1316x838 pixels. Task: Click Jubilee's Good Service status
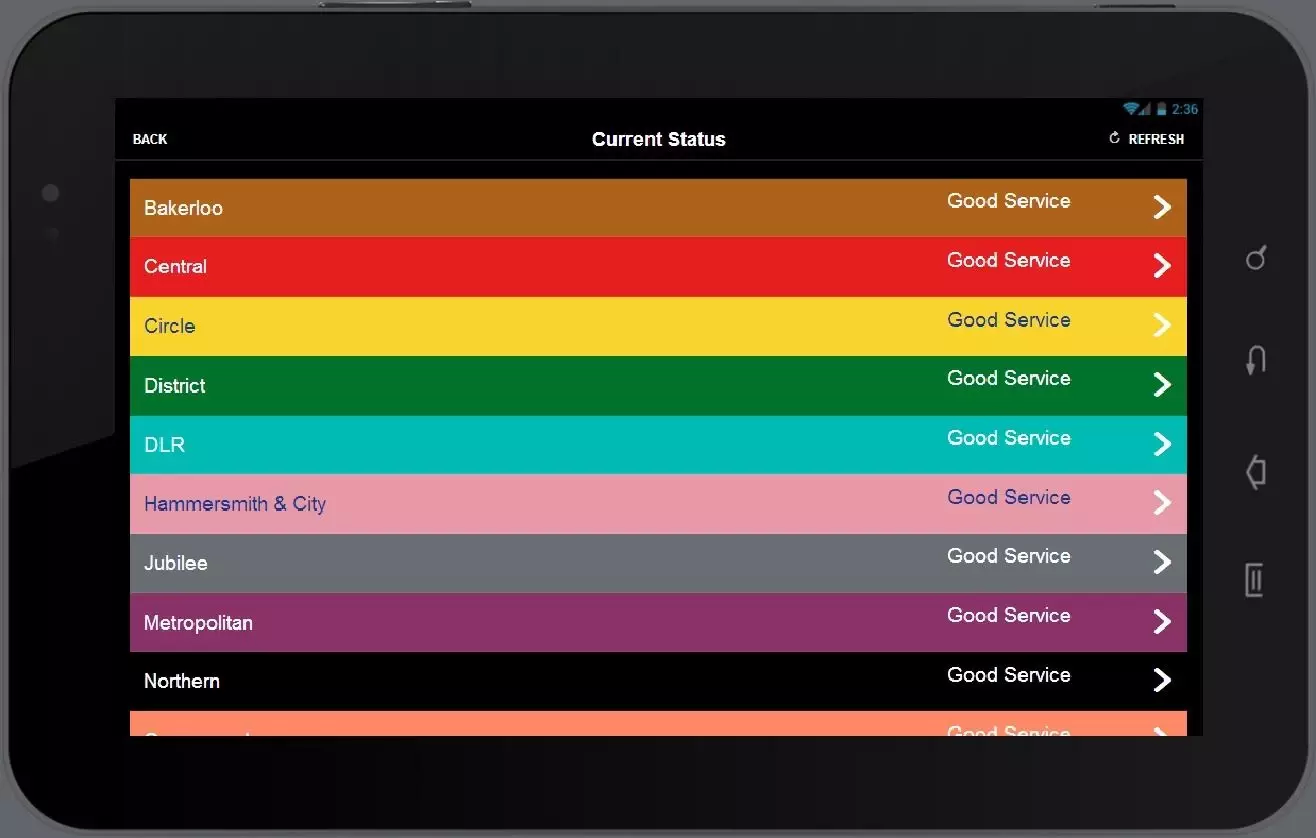pos(1009,555)
